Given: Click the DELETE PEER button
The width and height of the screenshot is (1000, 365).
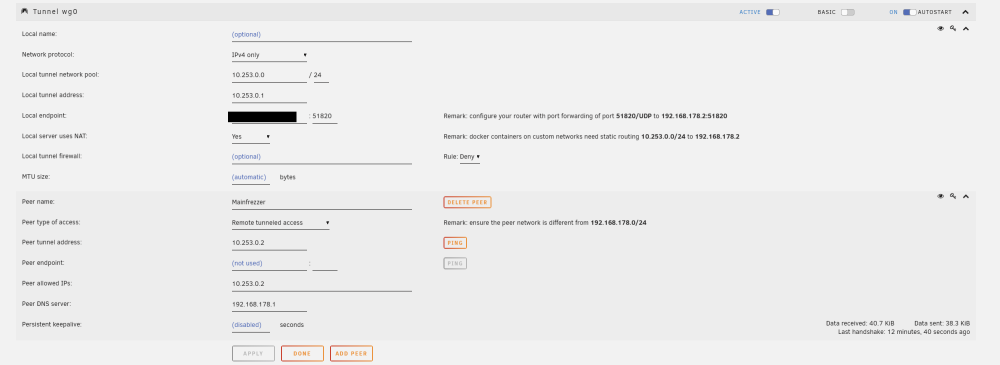Looking at the screenshot, I should [467, 202].
